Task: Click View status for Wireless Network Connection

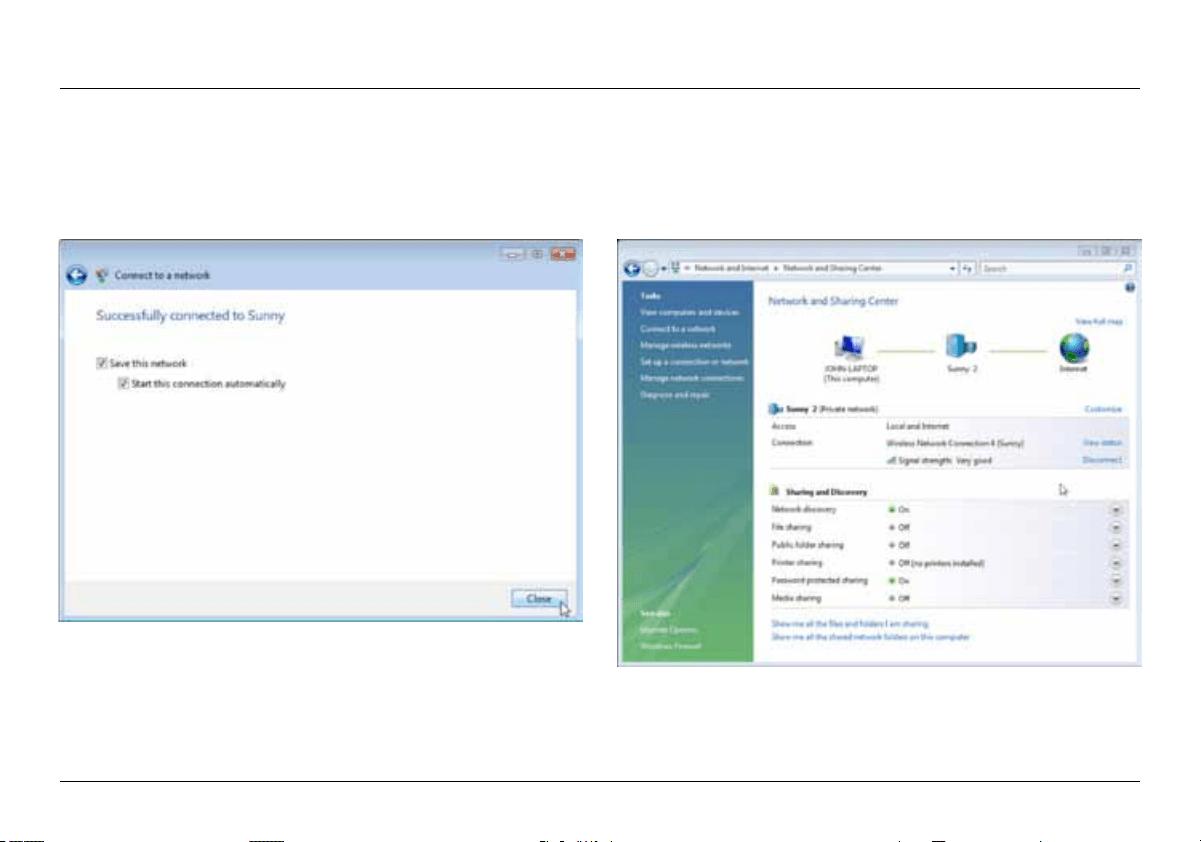Action: pos(1102,442)
